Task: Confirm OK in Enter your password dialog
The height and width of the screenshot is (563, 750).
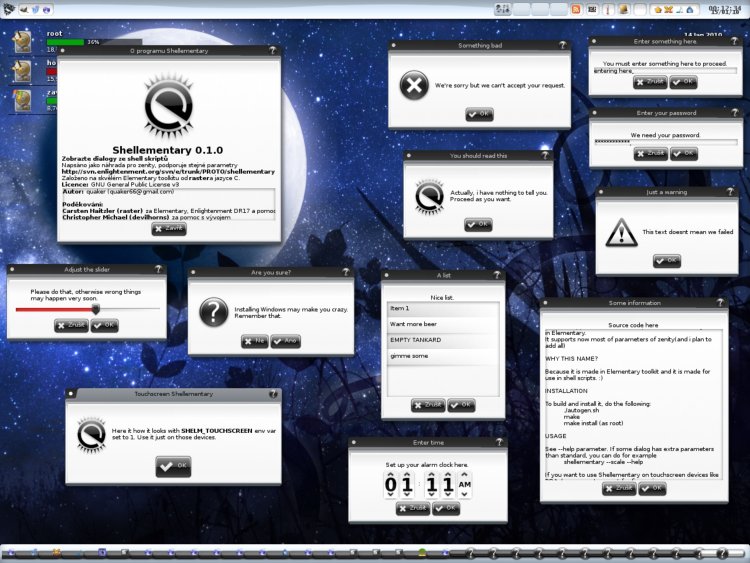Action: click(684, 154)
